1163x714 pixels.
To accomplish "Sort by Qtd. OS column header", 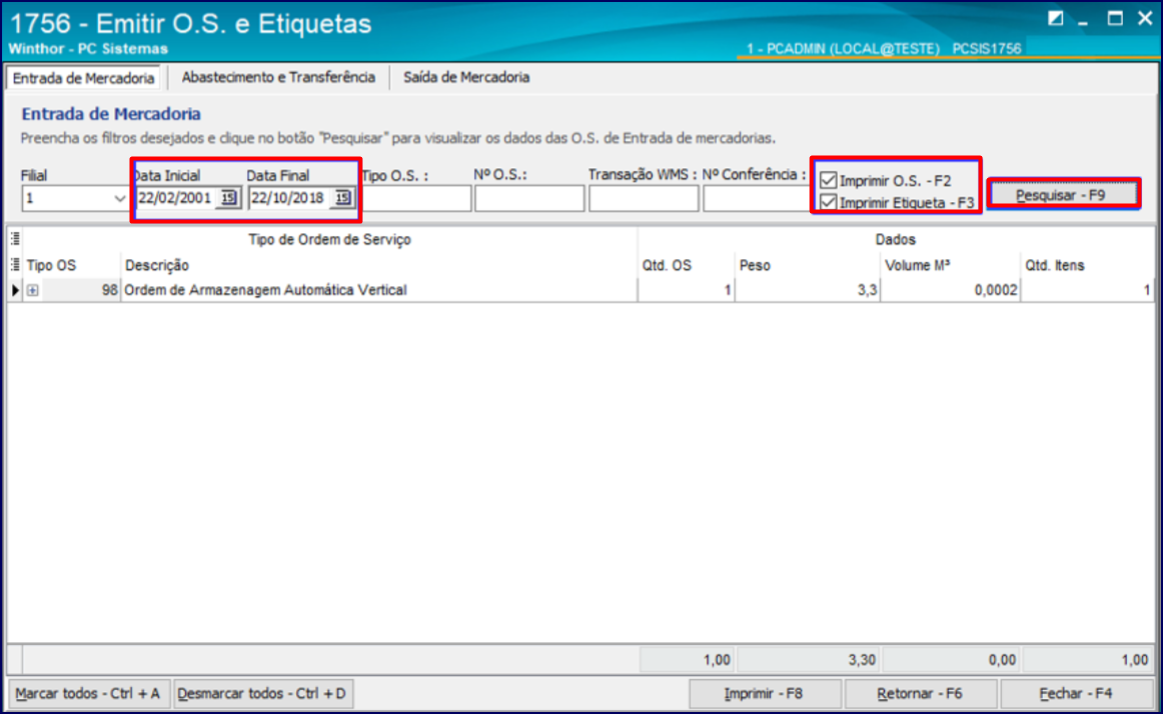I will click(686, 265).
